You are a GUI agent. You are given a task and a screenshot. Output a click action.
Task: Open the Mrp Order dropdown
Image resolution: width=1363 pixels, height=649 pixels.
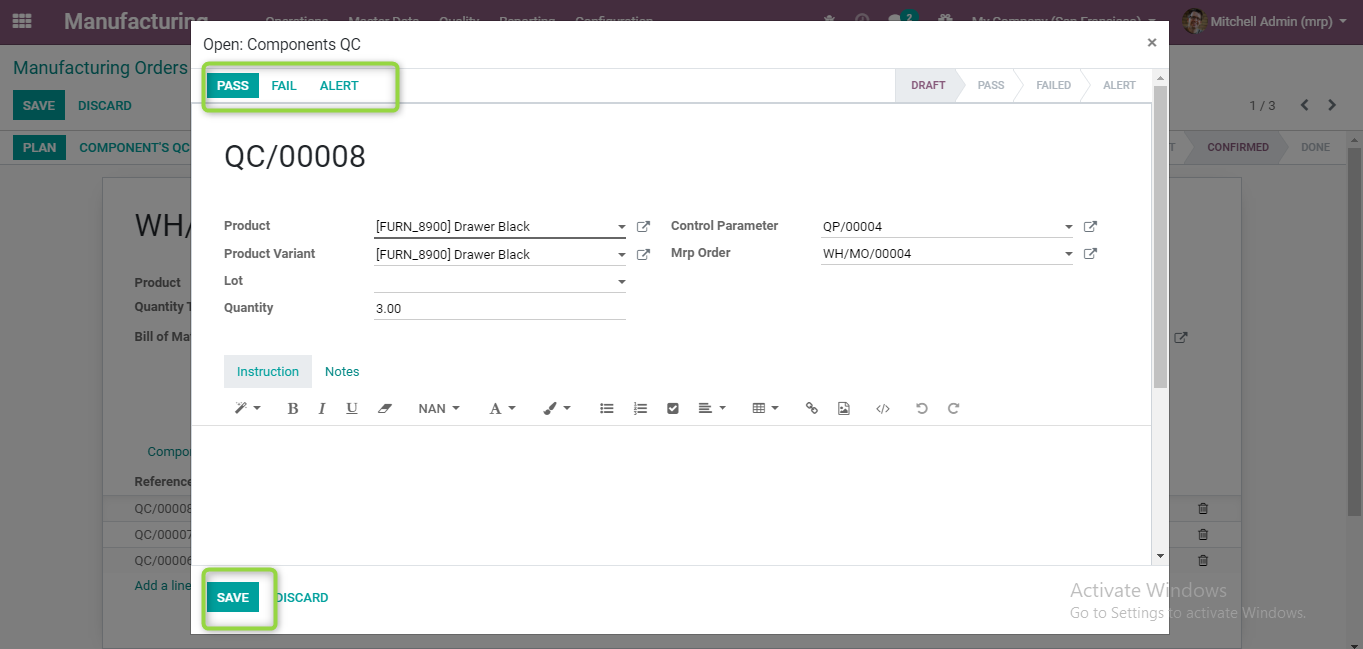coord(1069,255)
